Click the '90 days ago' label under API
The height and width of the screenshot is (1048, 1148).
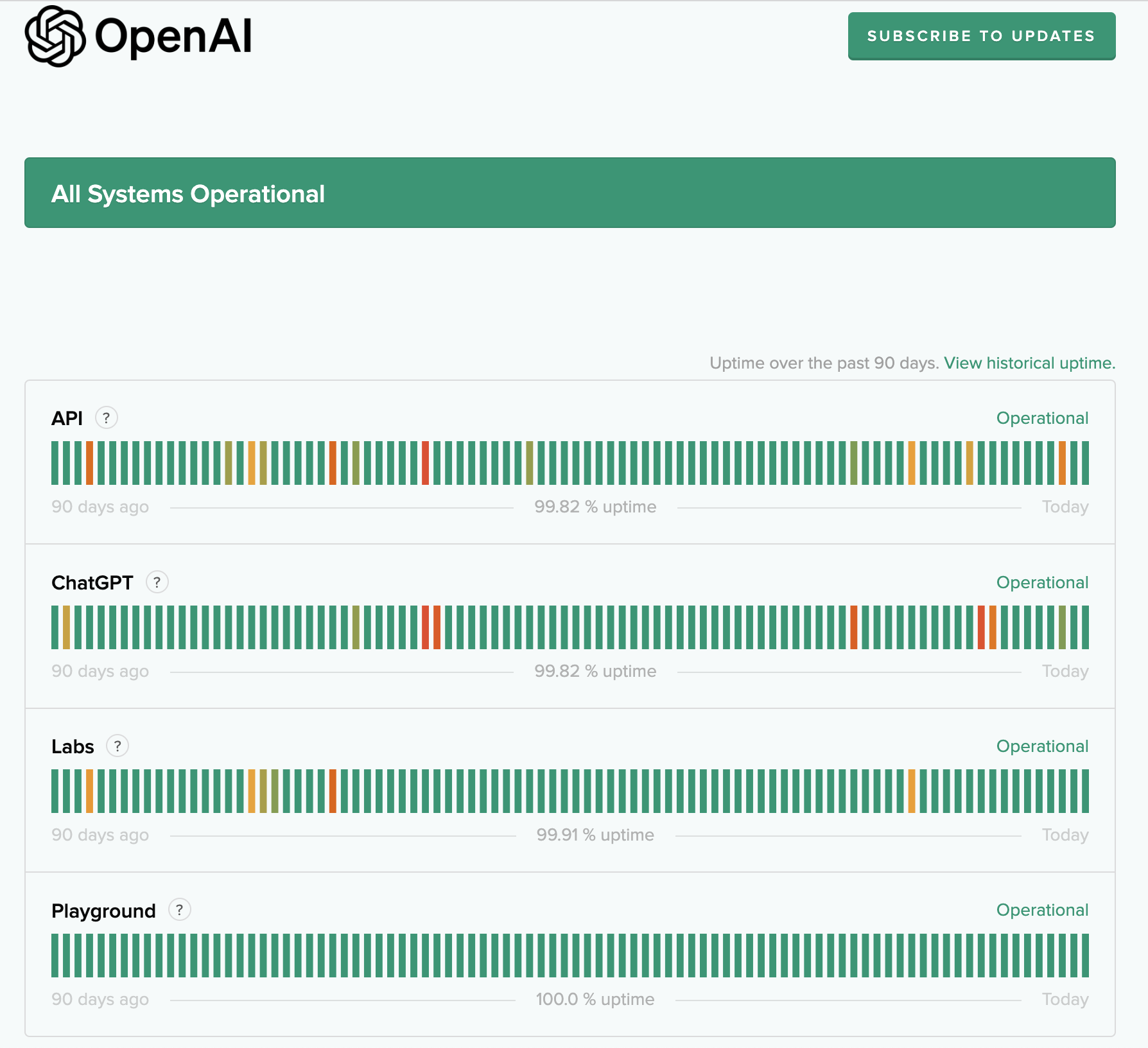tap(100, 507)
